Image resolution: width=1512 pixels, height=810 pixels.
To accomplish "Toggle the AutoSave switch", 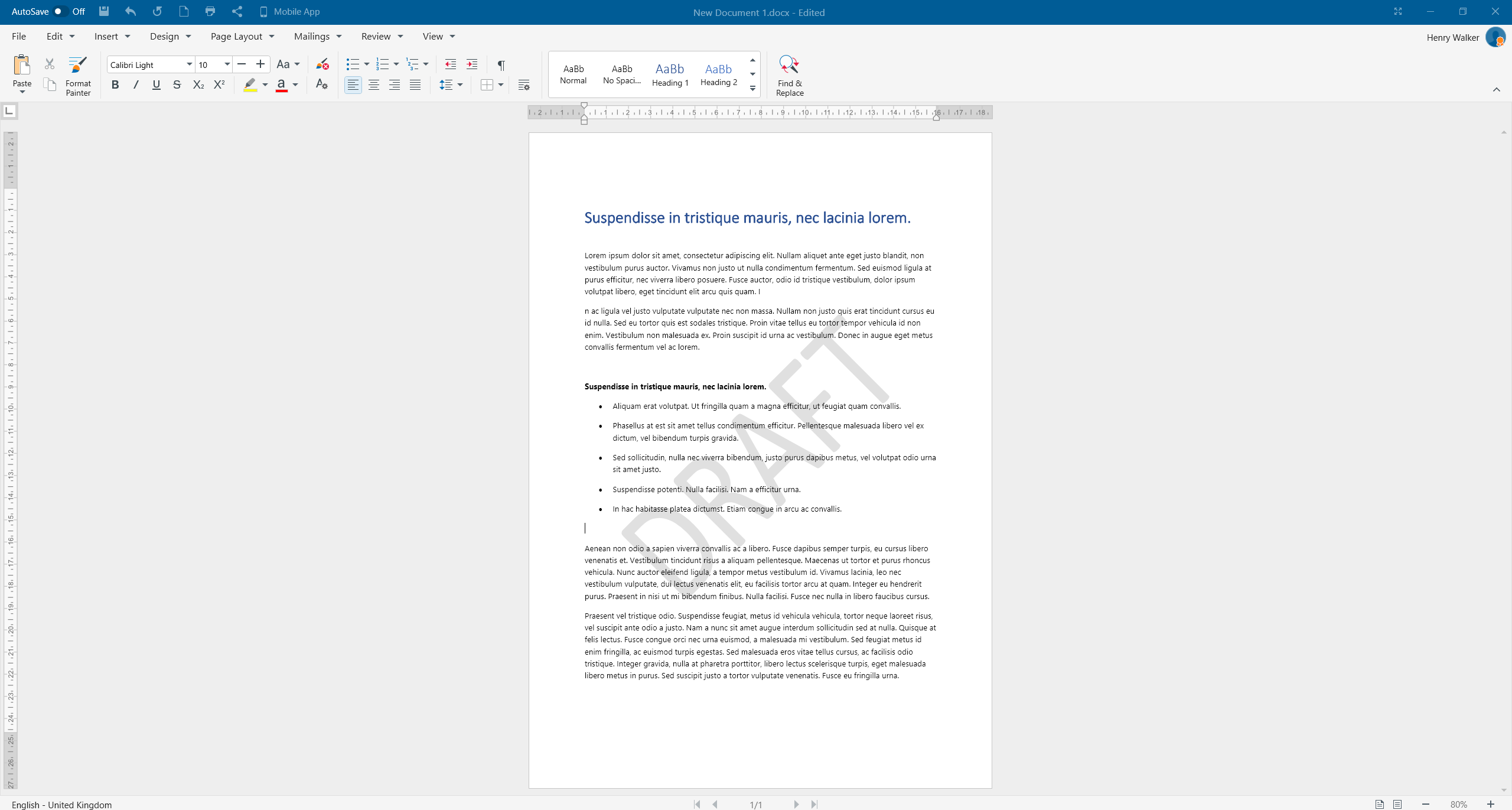I will (60, 11).
